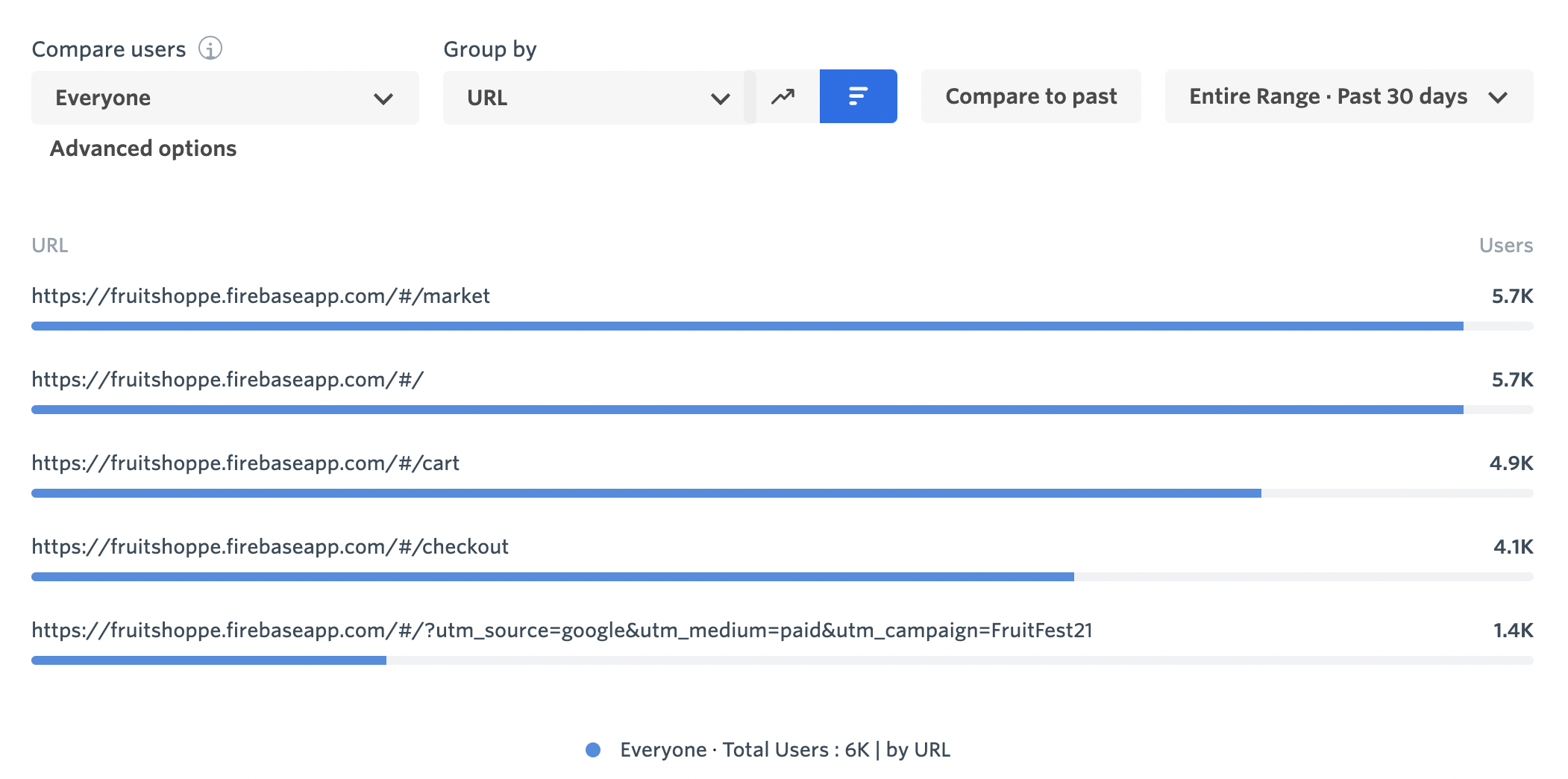Open the Group by URL dropdown
The width and height of the screenshot is (1568, 779).
598,98
